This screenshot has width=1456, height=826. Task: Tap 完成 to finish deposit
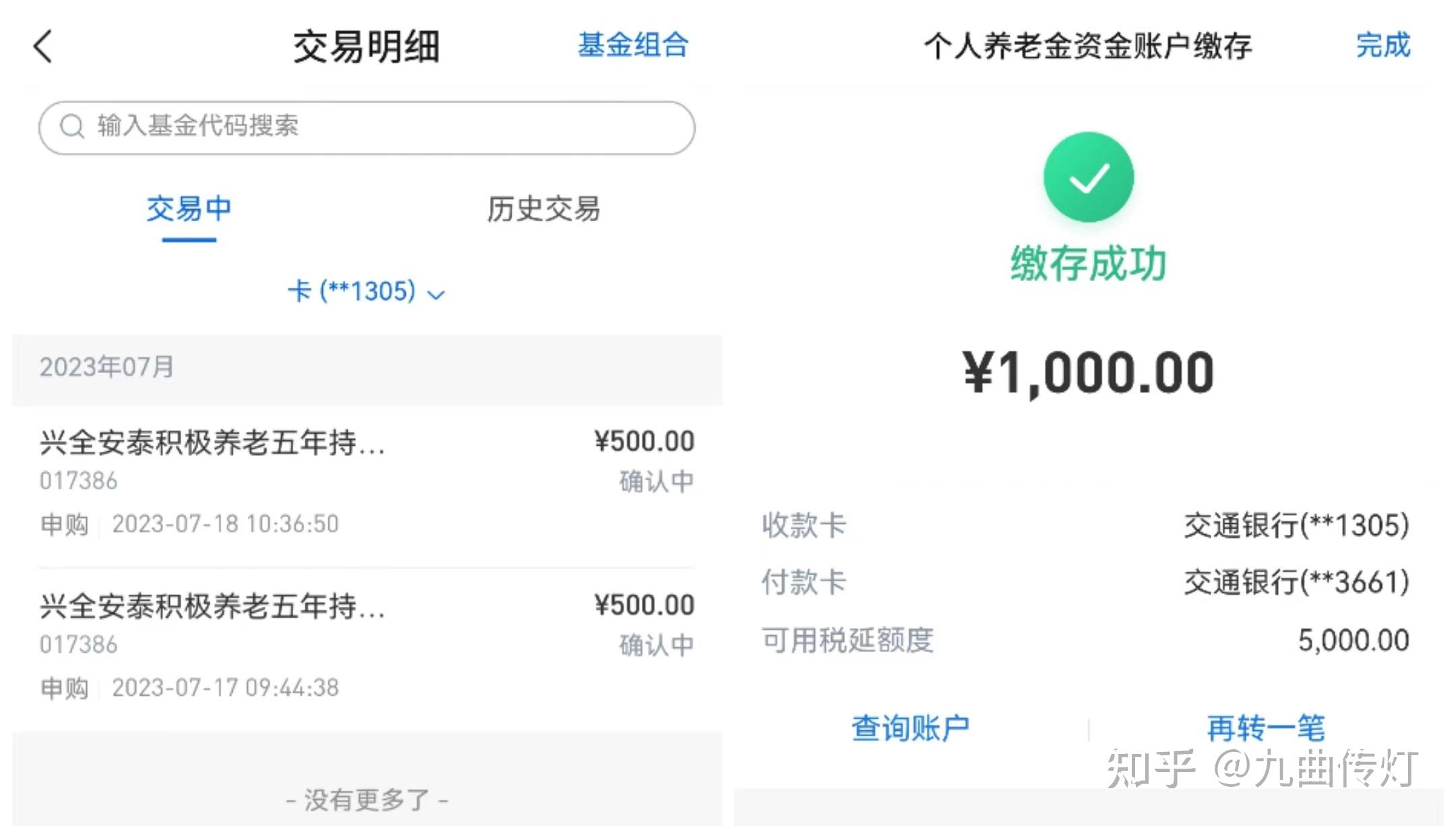1383,45
